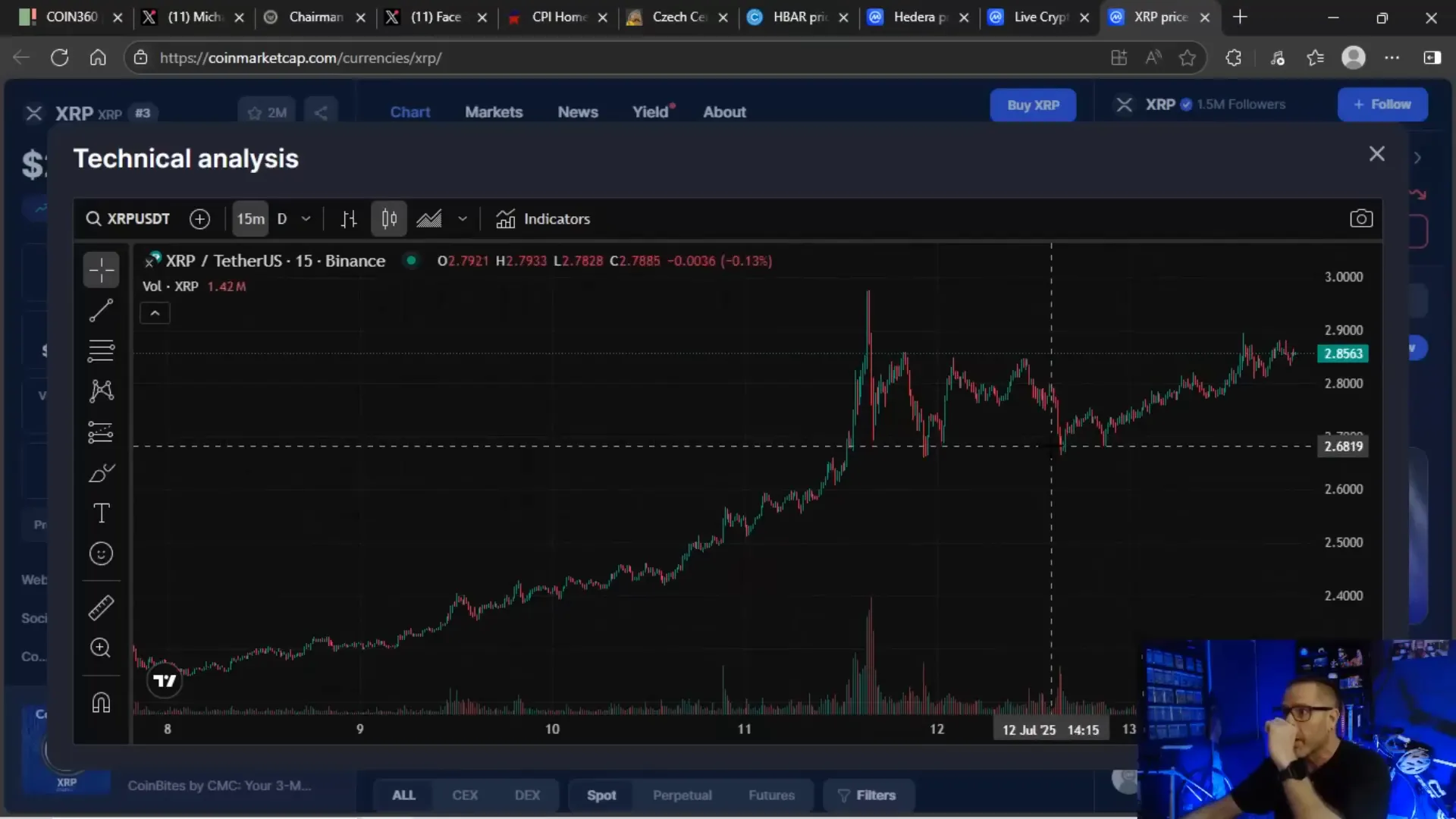The image size is (1456, 819).
Task: Select the D daily timeframe
Action: point(282,219)
